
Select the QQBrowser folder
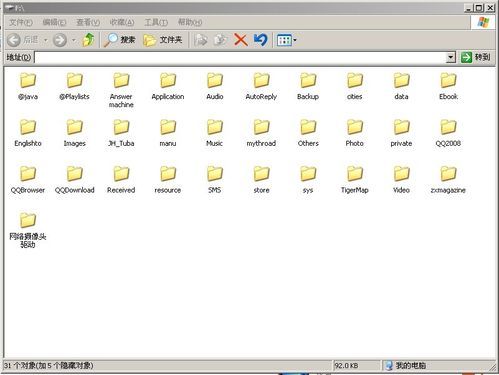coord(28,180)
